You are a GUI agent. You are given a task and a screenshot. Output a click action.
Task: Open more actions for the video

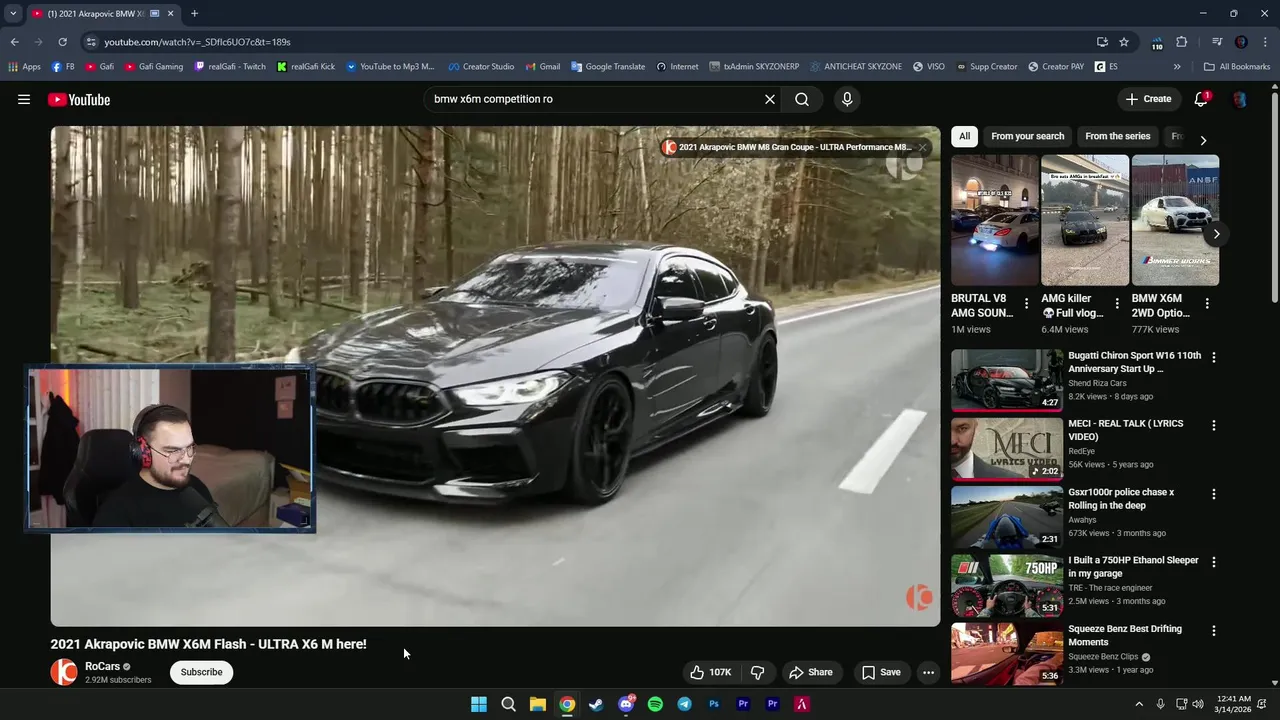pyautogui.click(x=928, y=672)
